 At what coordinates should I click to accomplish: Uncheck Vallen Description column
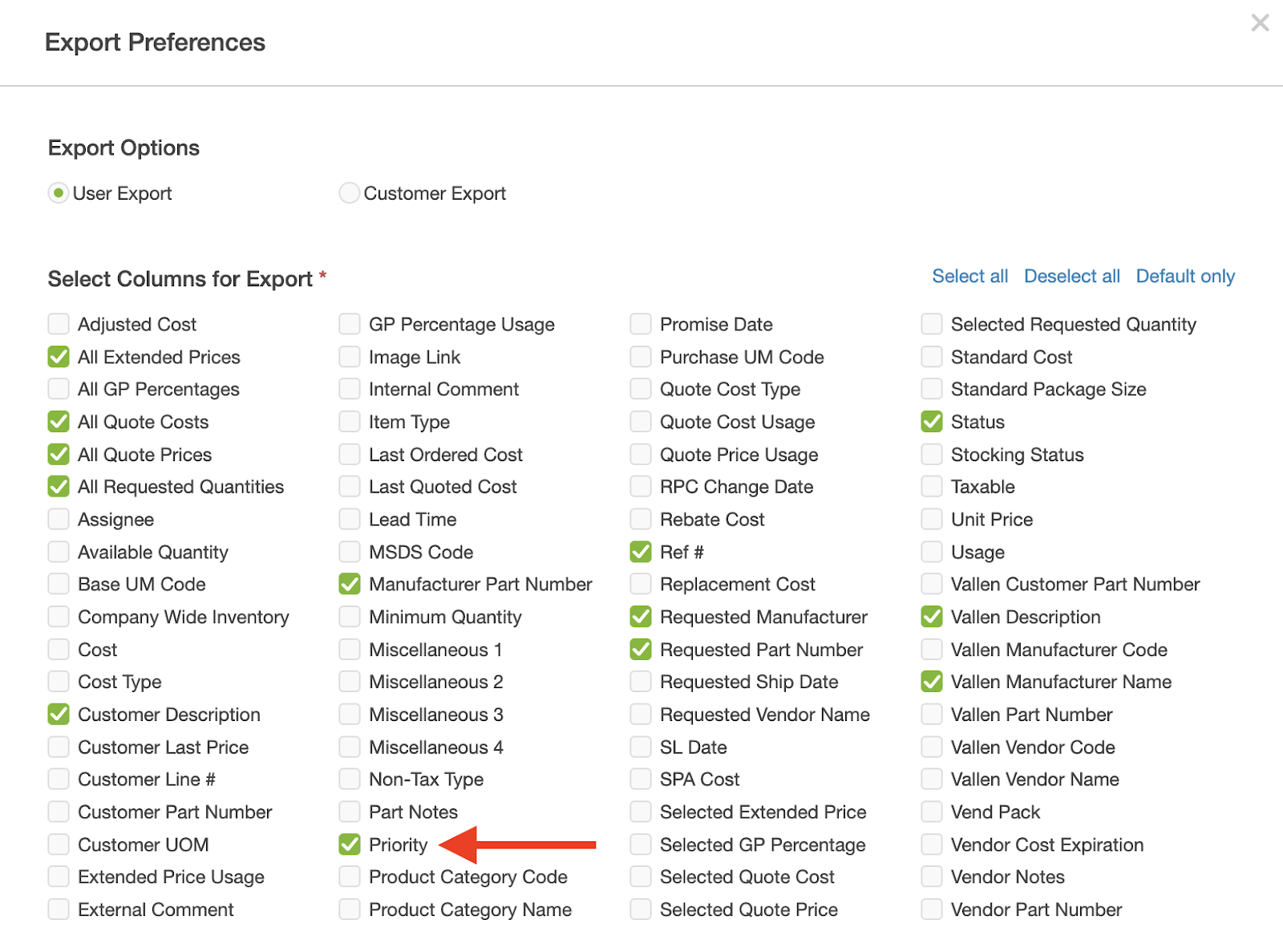[x=932, y=617]
